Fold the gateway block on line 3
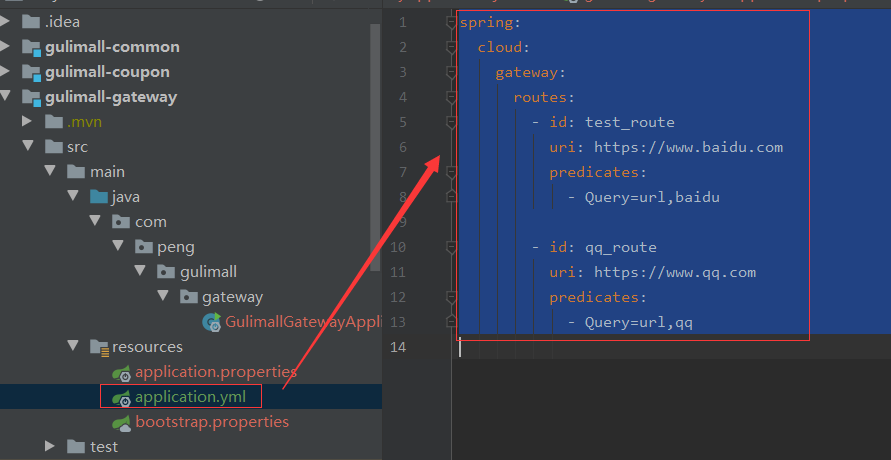Viewport: 891px width, 460px height. point(451,72)
